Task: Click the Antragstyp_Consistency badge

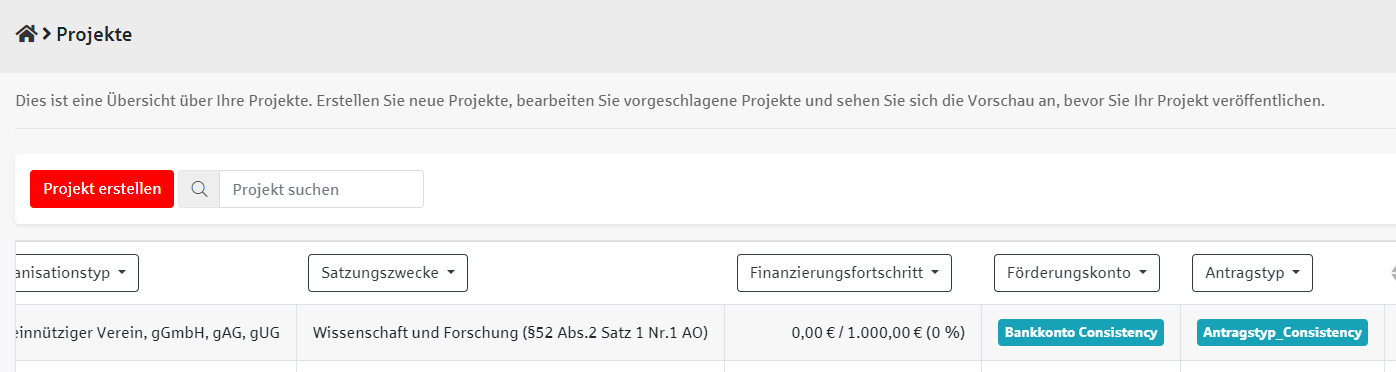Action: (x=1282, y=333)
